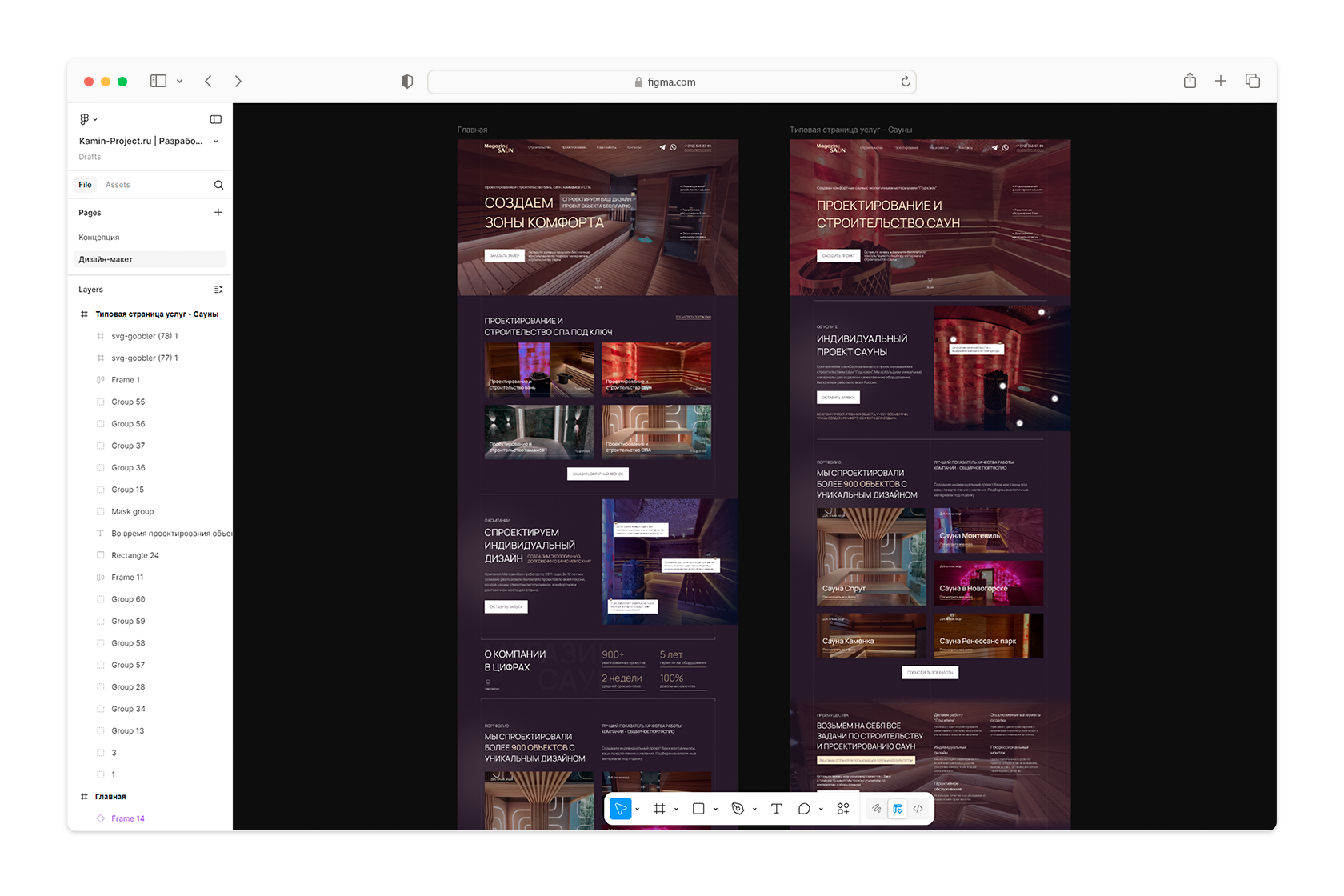Viewport: 1344px width, 896px height.
Task: Go forward in Safari
Action: tap(238, 81)
